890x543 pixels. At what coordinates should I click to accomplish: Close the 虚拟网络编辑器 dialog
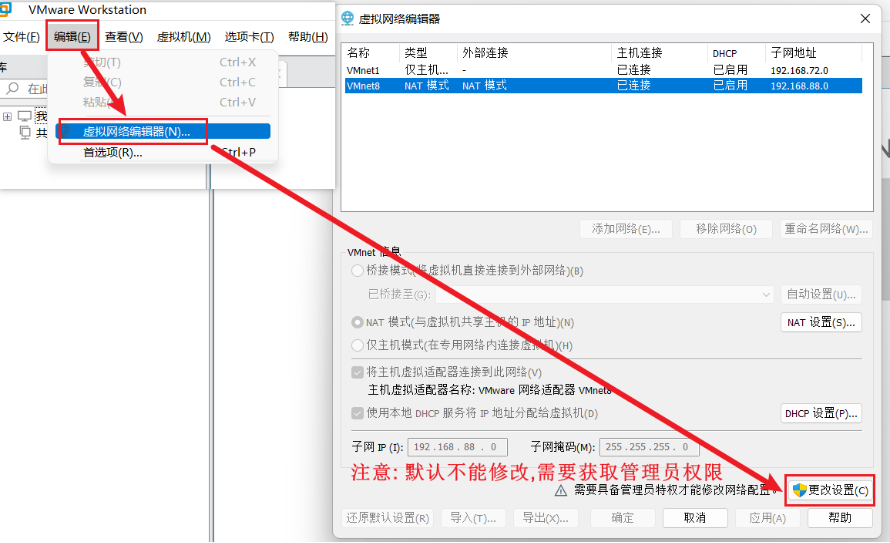[x=865, y=19]
